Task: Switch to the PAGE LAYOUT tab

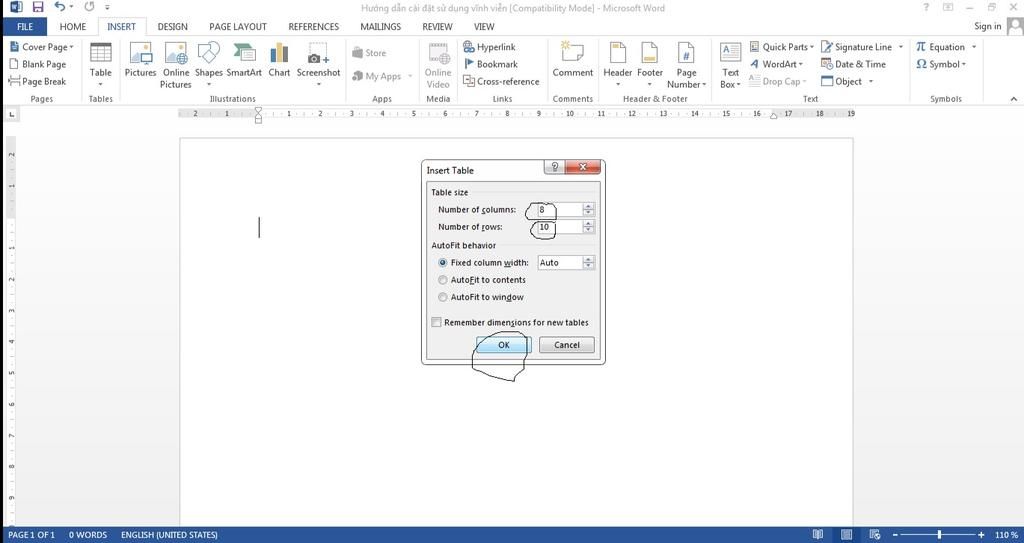Action: (237, 27)
